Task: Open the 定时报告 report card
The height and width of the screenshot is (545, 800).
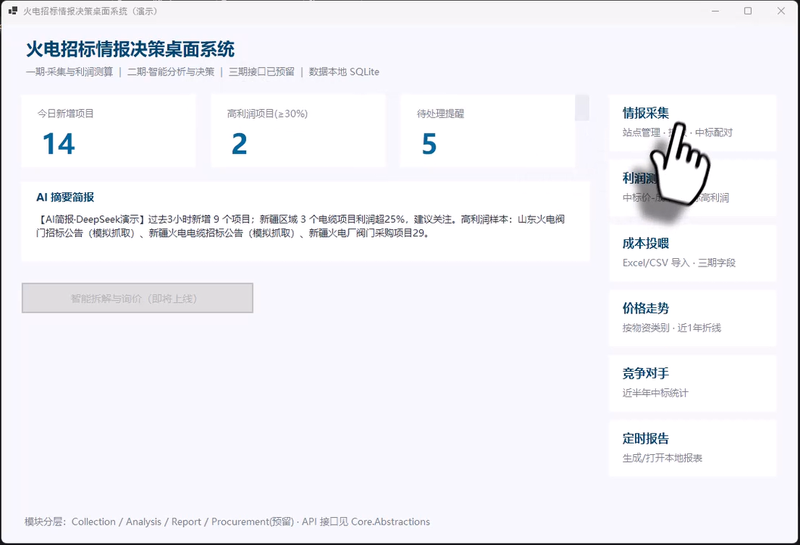Action: [x=692, y=448]
